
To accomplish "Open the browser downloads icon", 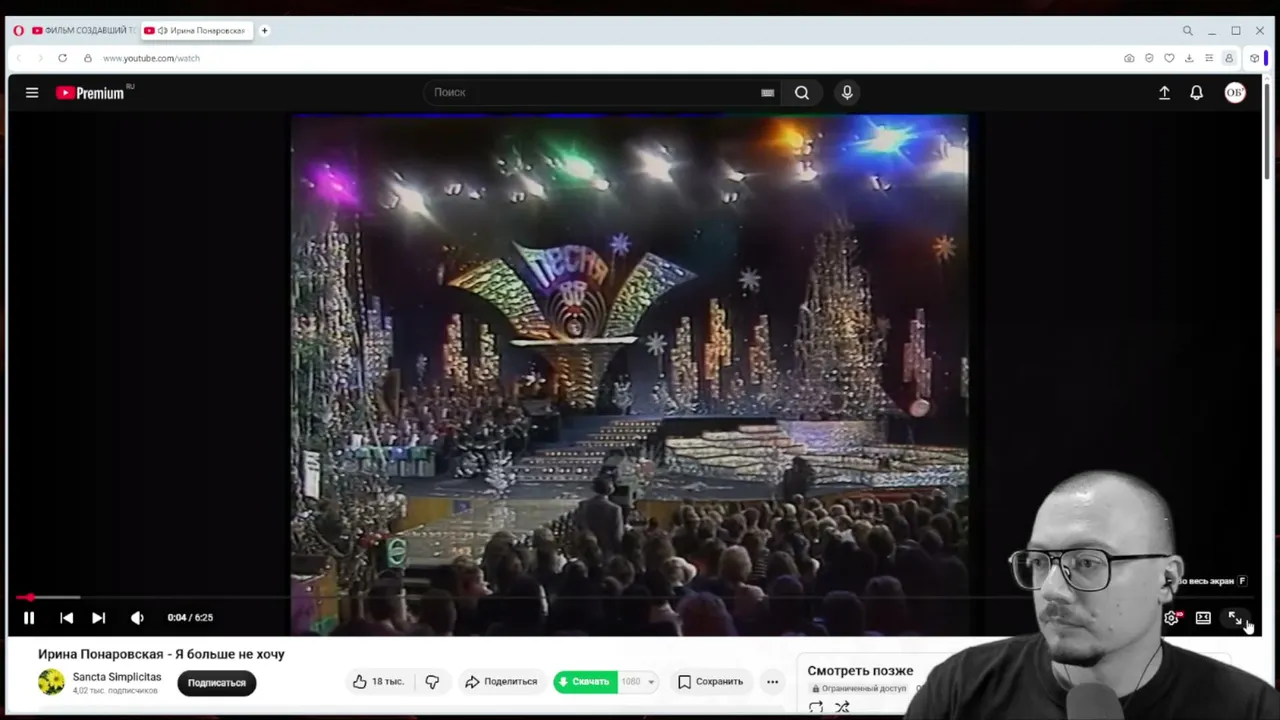I will click(x=1189, y=58).
